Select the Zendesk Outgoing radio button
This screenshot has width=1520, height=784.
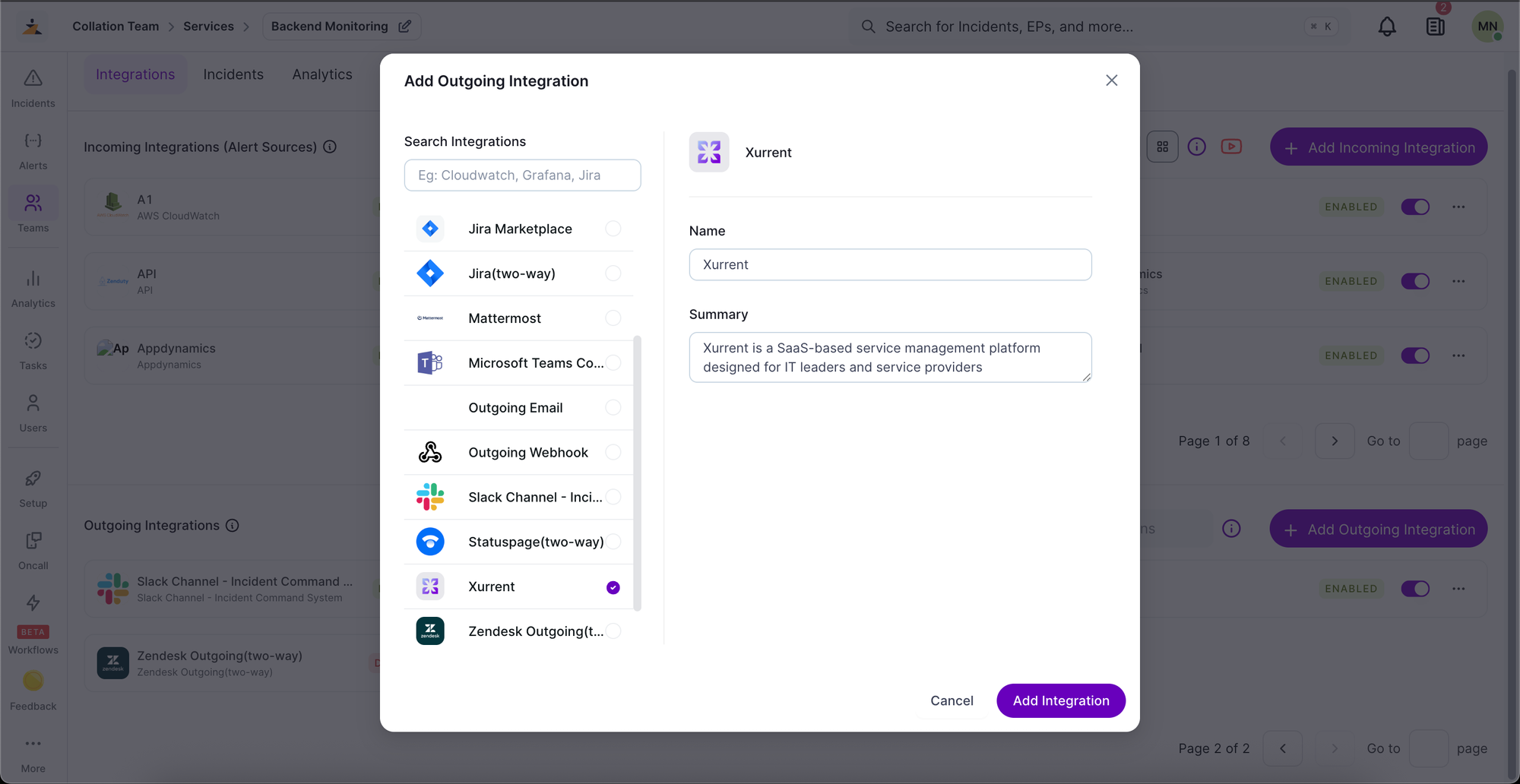pos(613,631)
